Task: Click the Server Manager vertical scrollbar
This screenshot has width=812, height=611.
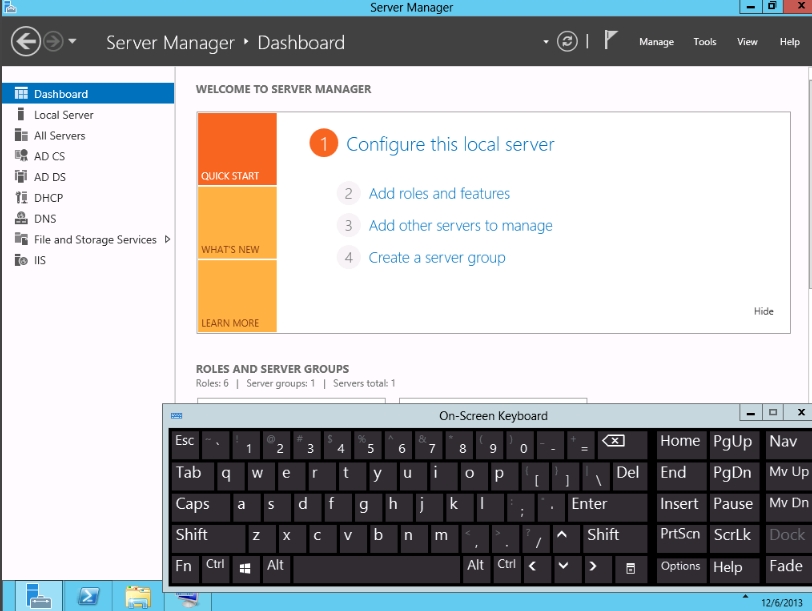Action: [x=809, y=184]
